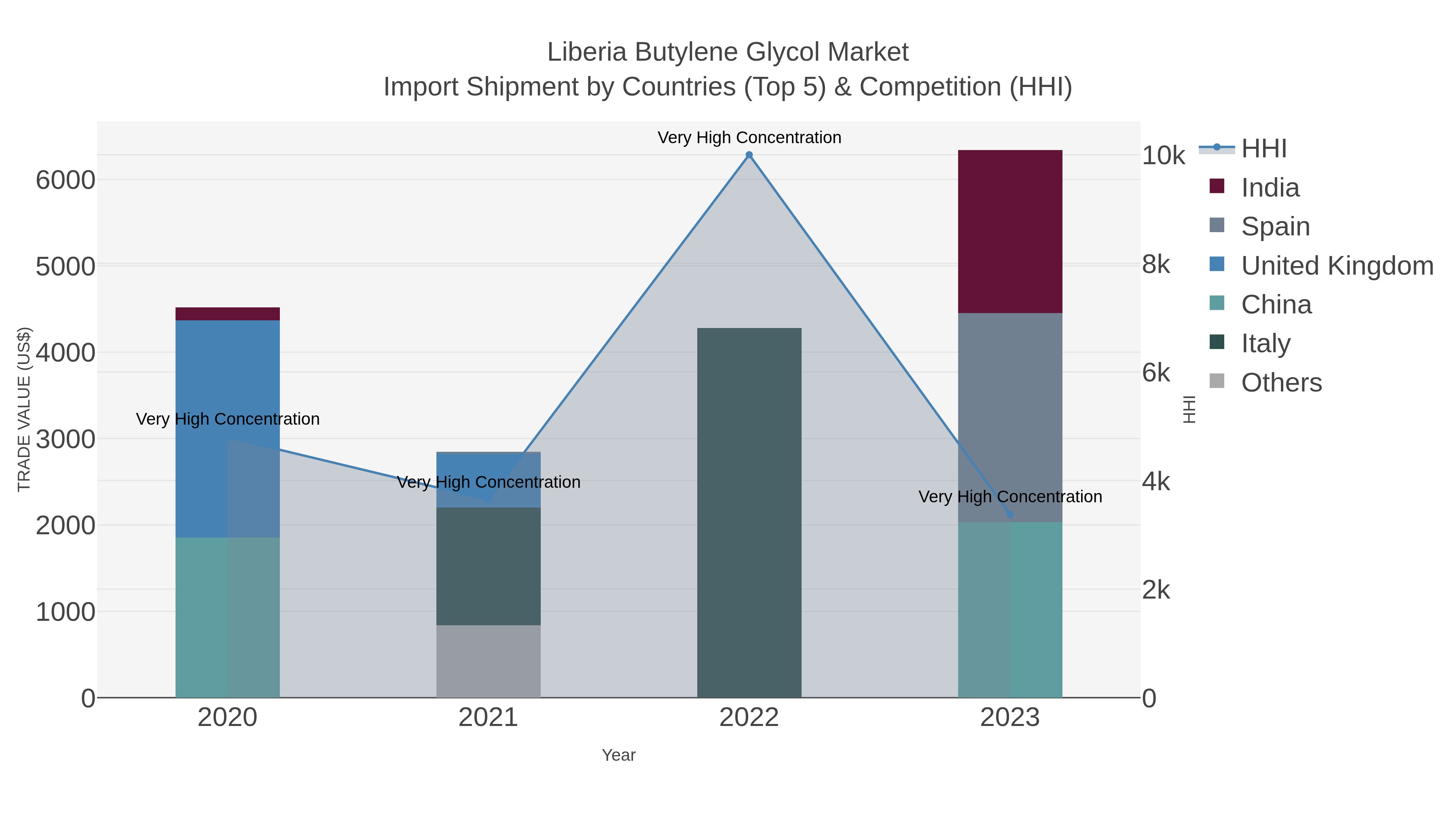Click the 'Very High Concentration' label at 2021
The image size is (1456, 819).
(488, 482)
